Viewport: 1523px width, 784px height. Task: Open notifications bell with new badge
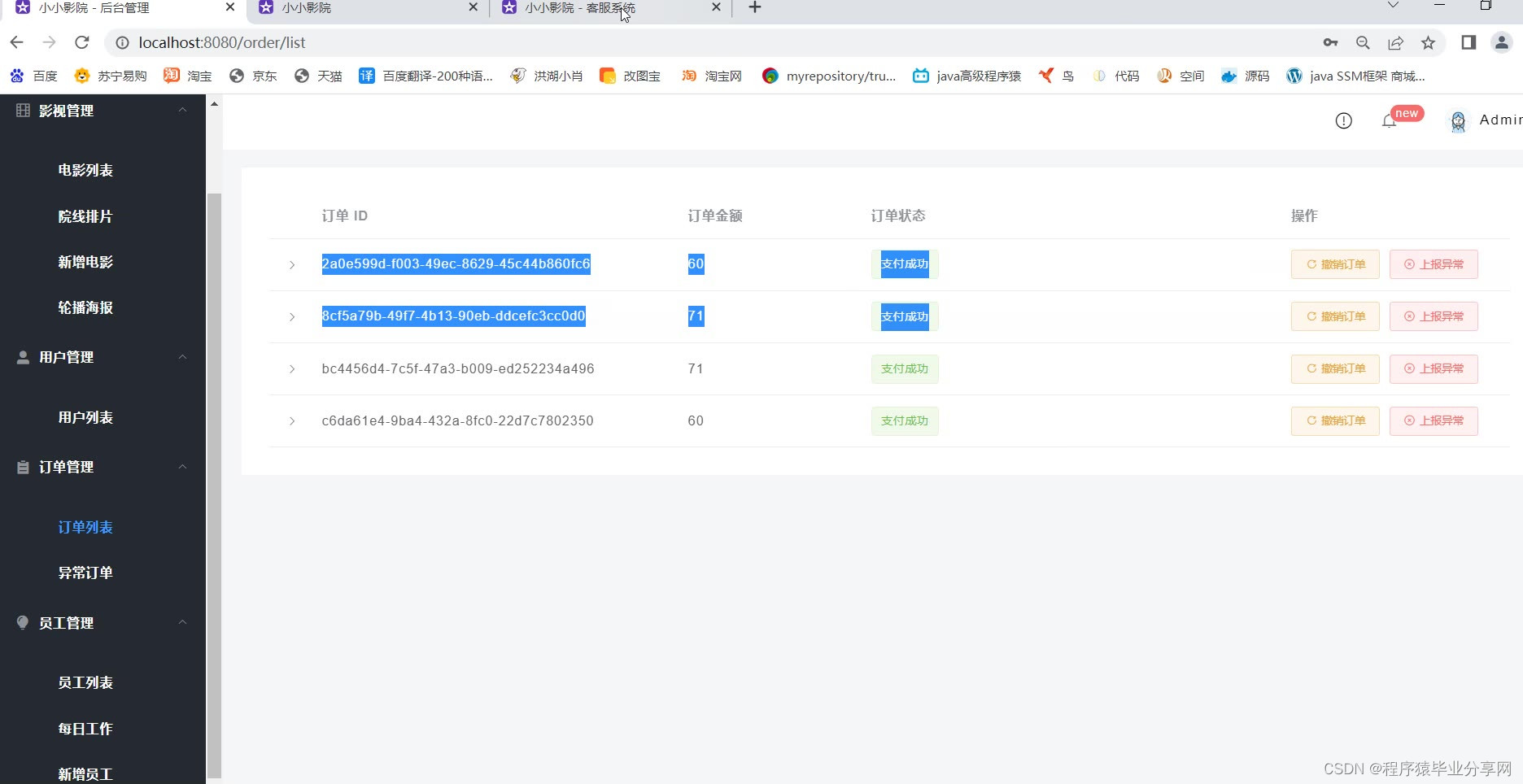(x=1389, y=121)
